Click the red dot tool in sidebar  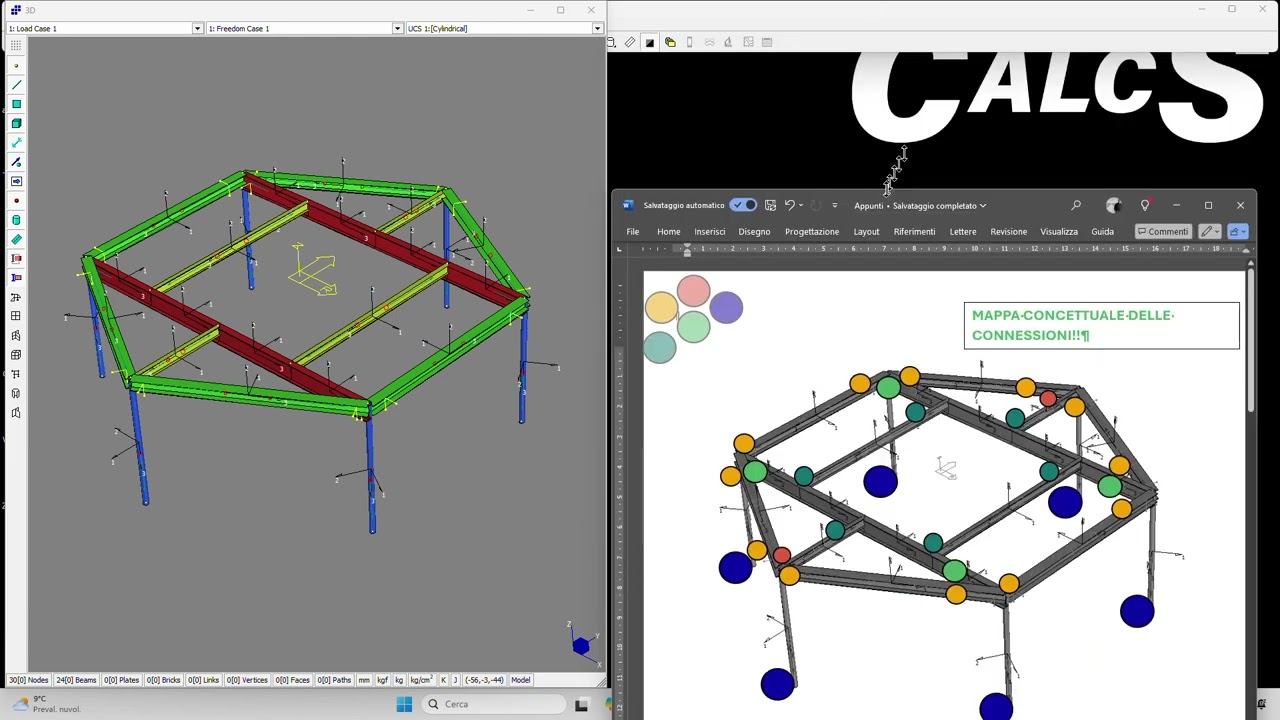(16, 200)
